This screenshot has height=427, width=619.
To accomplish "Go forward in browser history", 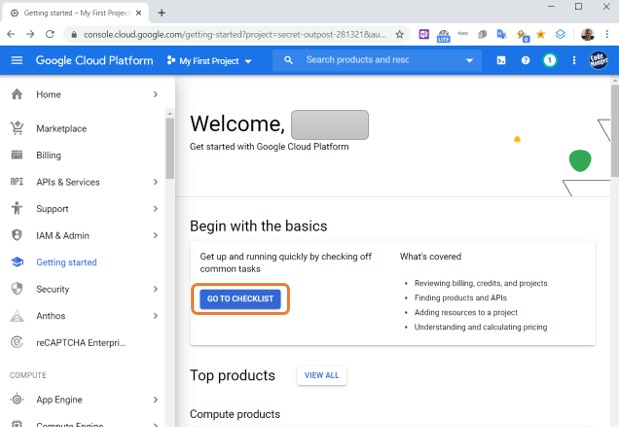I will point(30,34).
